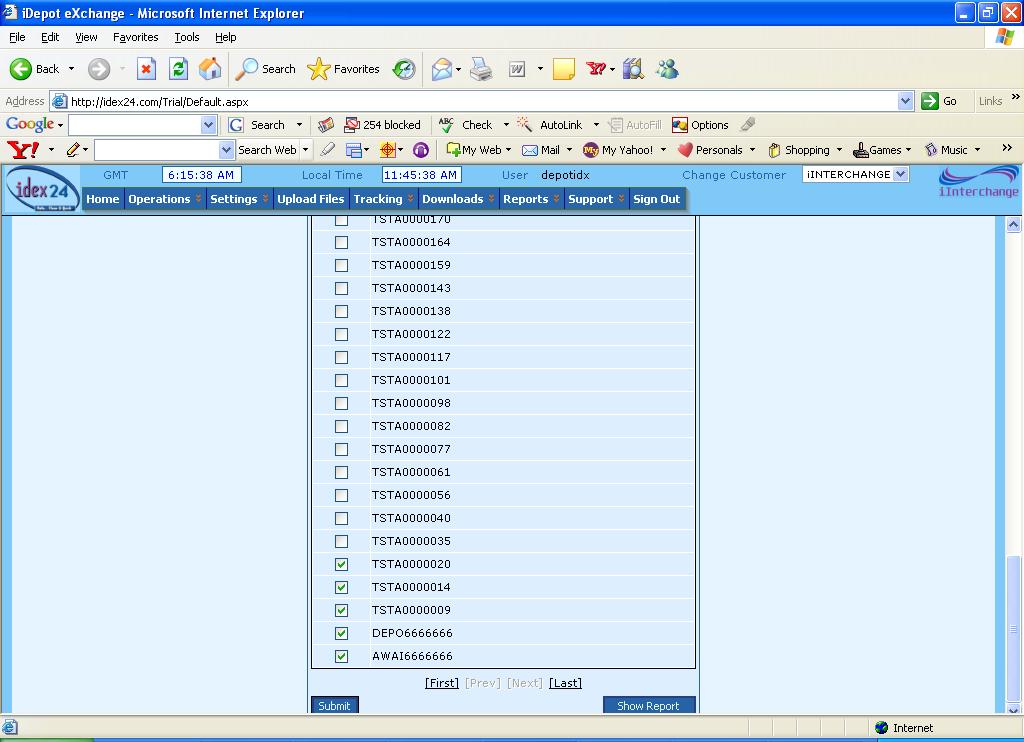The width and height of the screenshot is (1024, 742).
Task: Click the Stop loading icon
Action: (146, 69)
